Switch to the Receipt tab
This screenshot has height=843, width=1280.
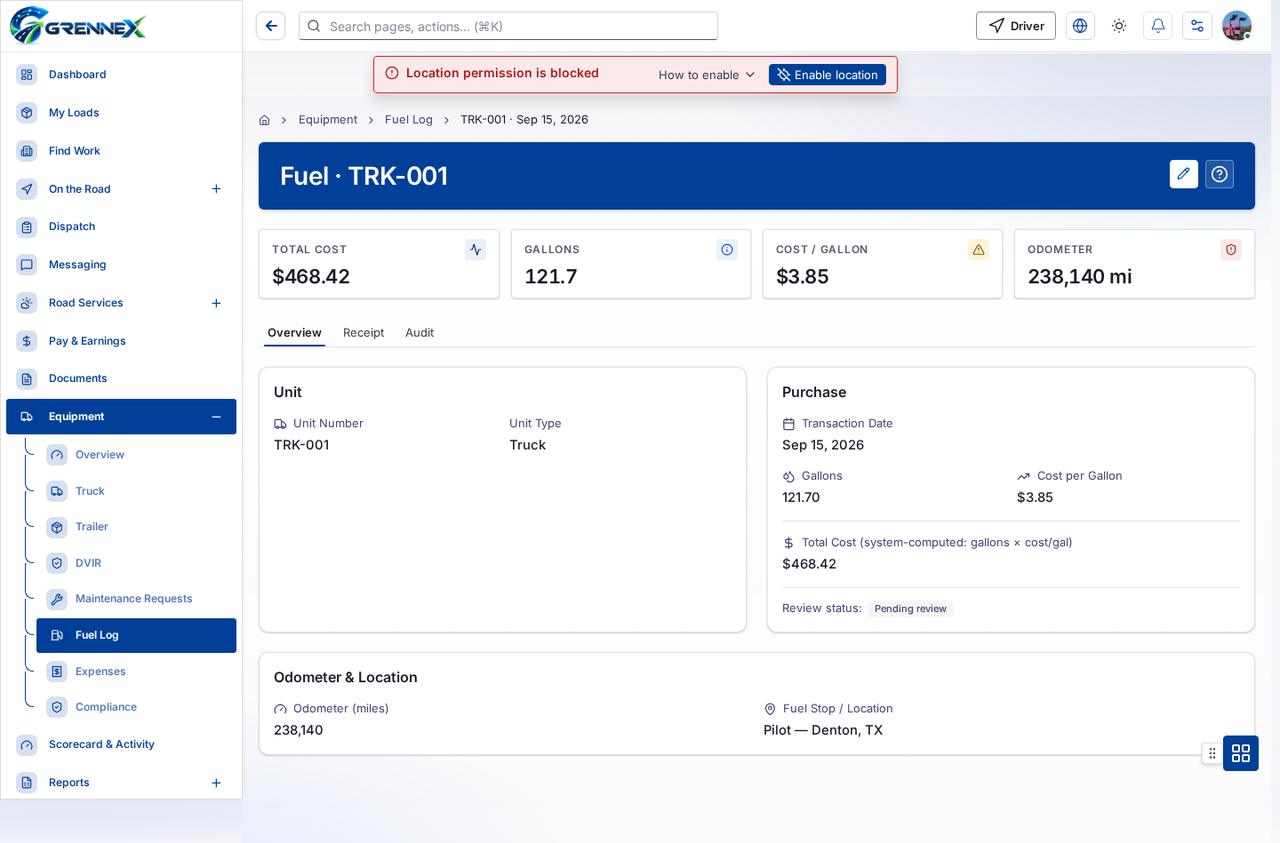pyautogui.click(x=363, y=333)
